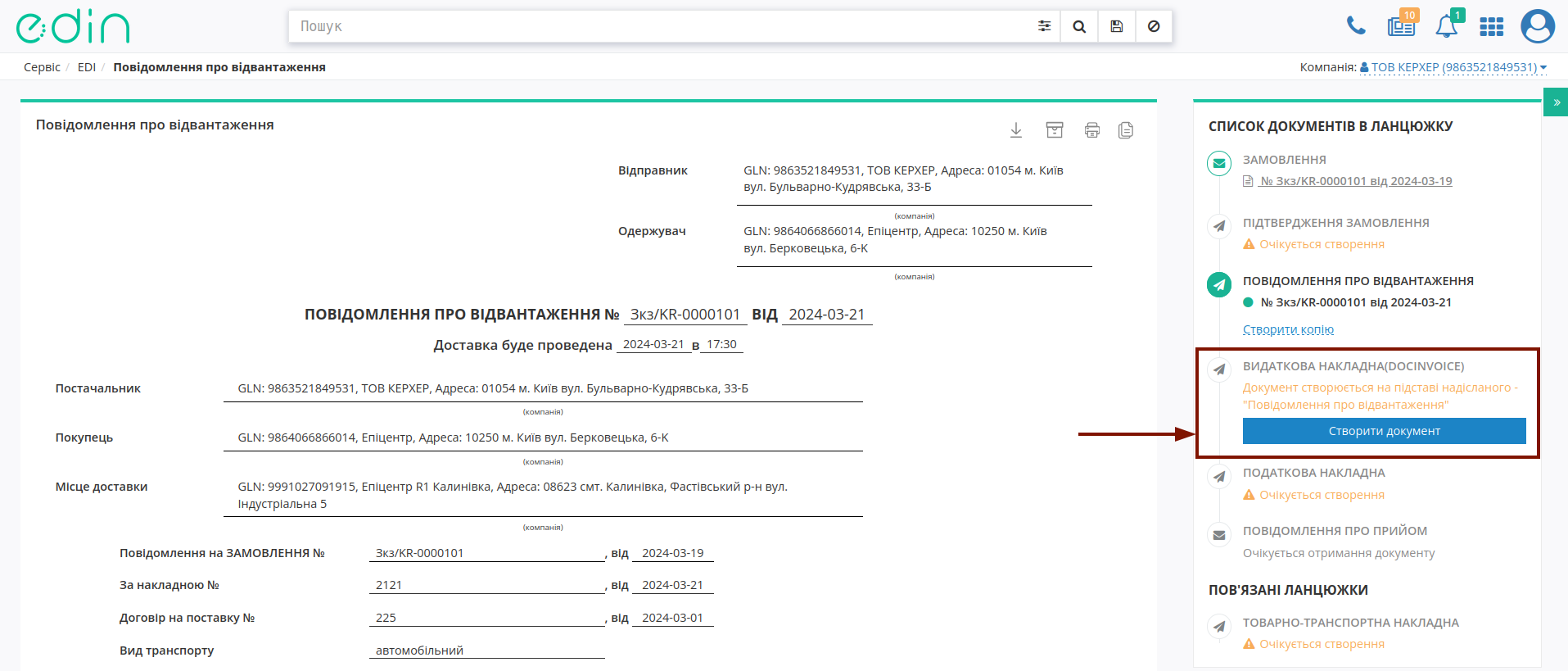Open order № Зкз/KR-0000101 від 2024-03-19 link
The height and width of the screenshot is (671, 1568).
tap(1355, 181)
